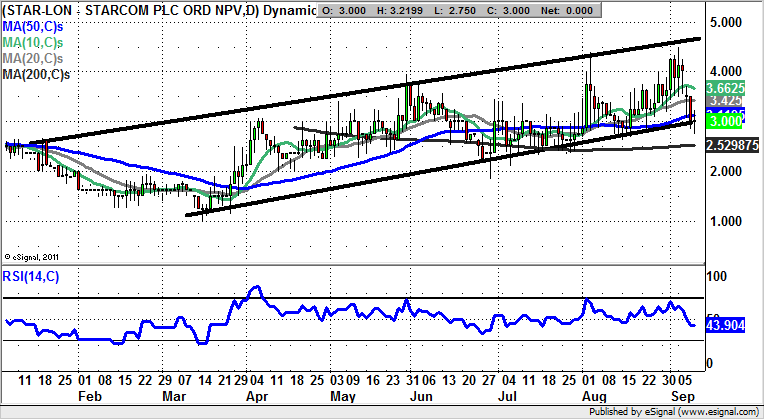Click the eSignal 2011 copyright notice
This screenshot has width=764, height=419.
[x=36, y=255]
